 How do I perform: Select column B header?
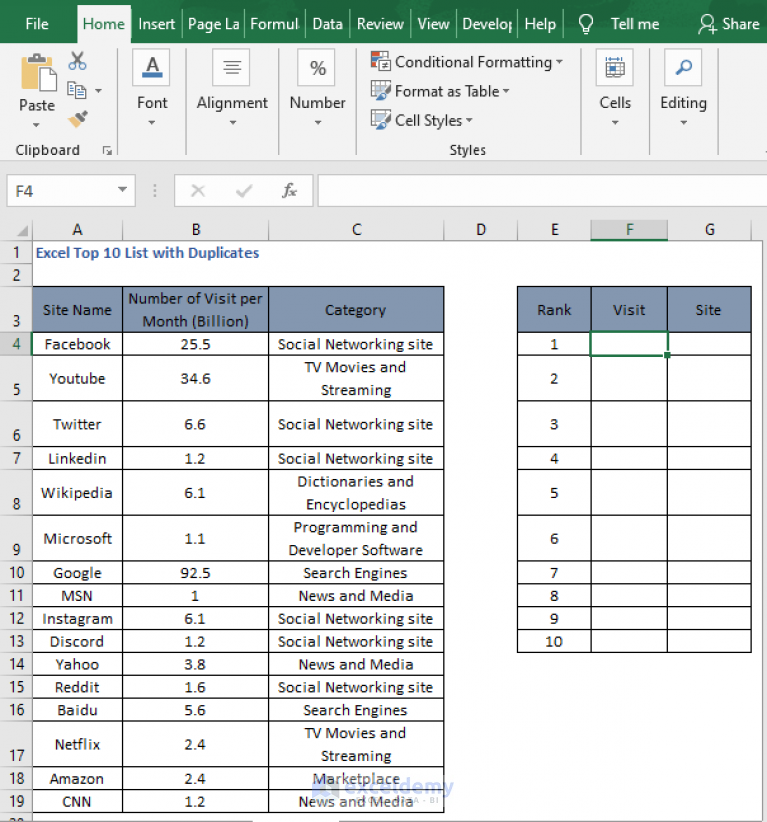(x=196, y=230)
